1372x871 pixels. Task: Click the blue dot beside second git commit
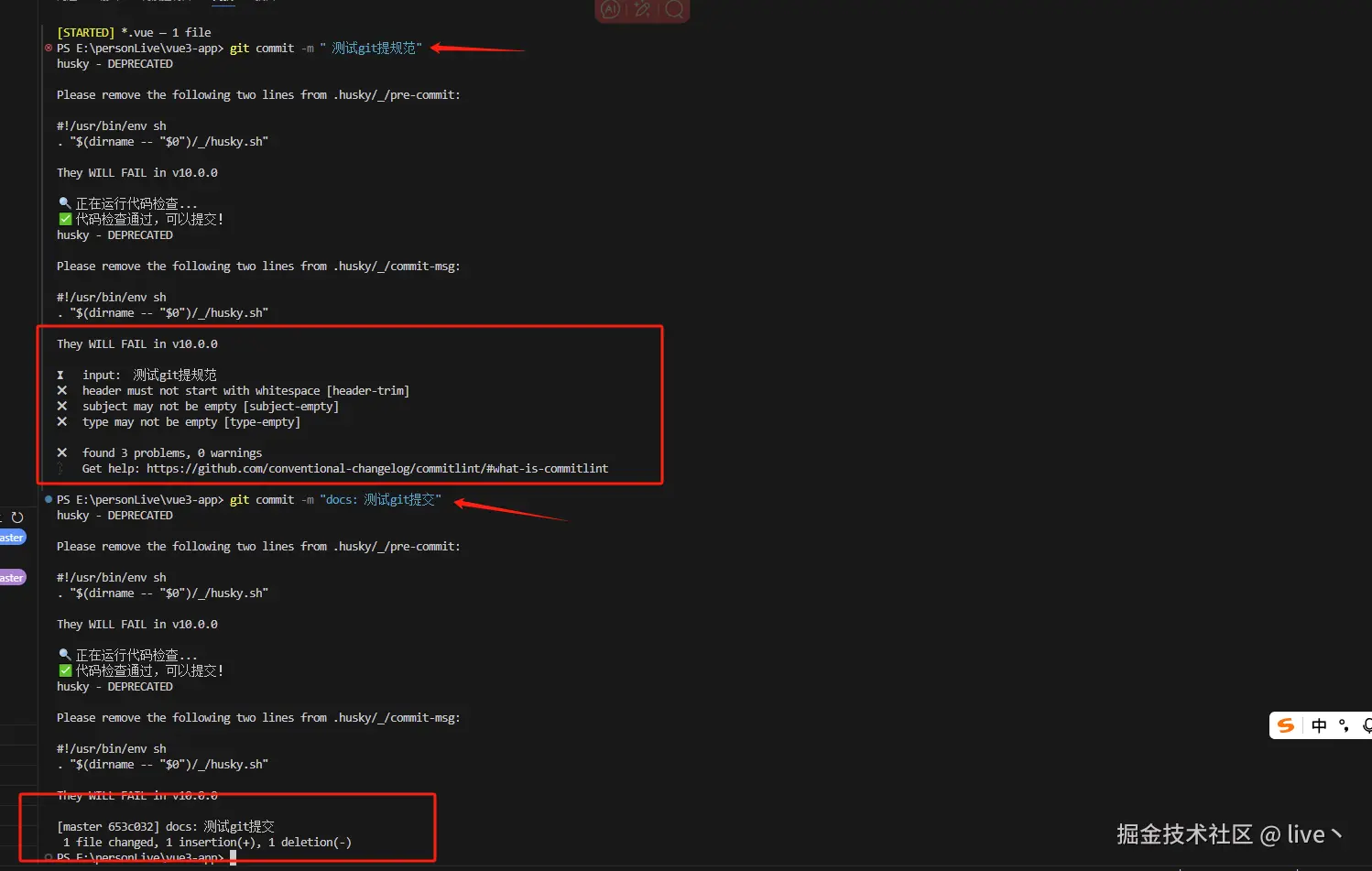point(49,499)
